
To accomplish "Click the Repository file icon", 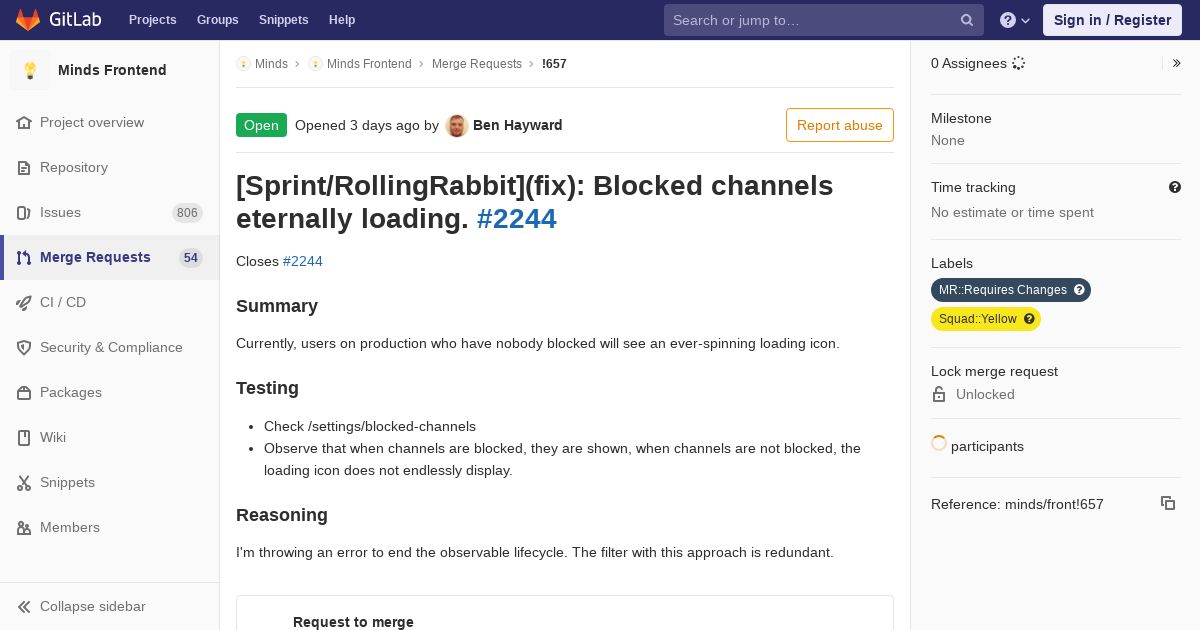I will click(24, 167).
